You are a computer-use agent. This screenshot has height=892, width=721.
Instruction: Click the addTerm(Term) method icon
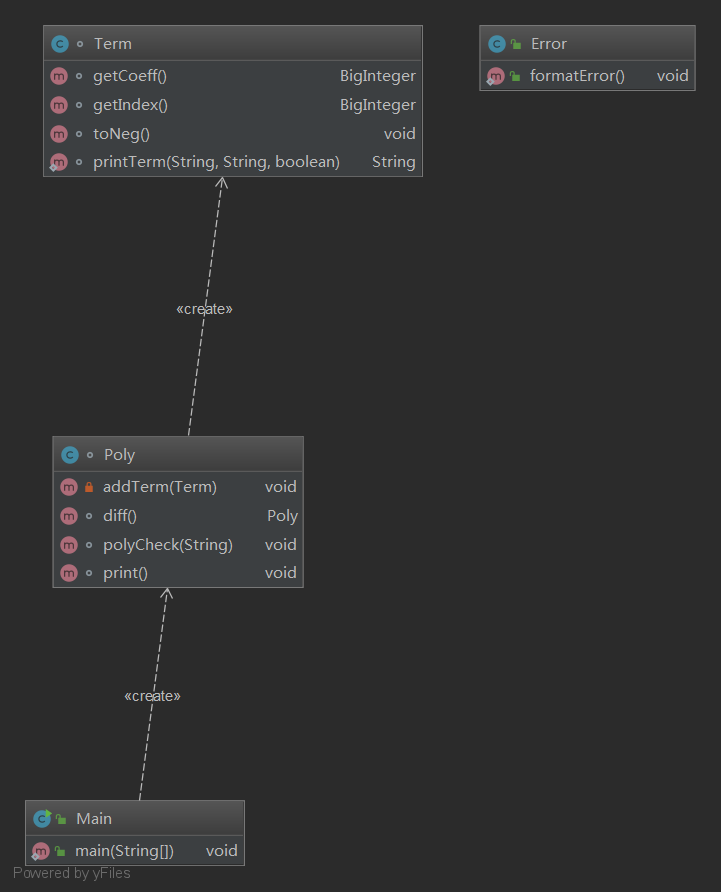click(68, 487)
